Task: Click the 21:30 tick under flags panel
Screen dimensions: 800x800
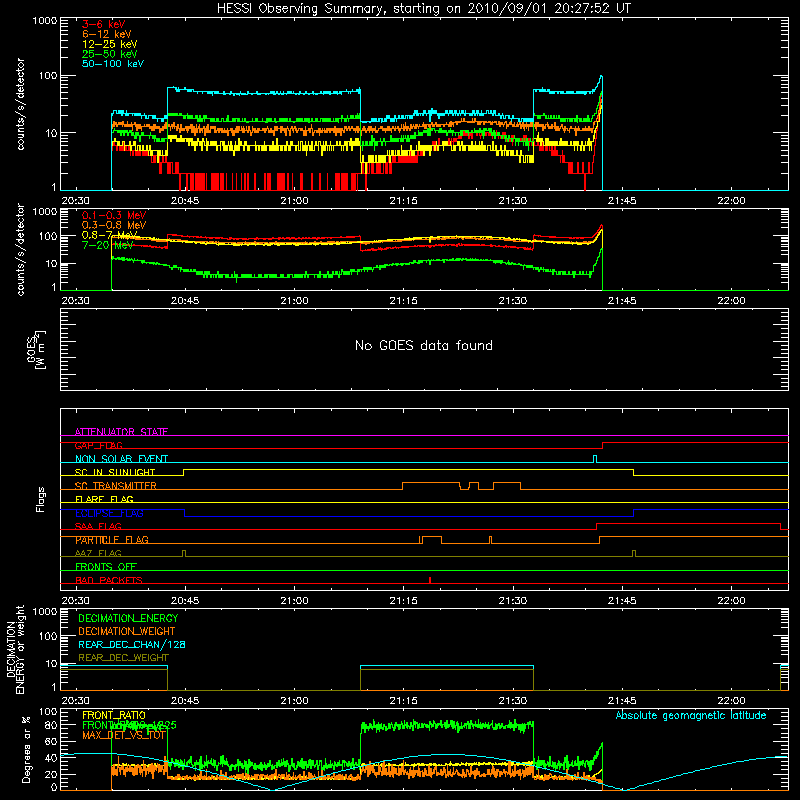Action: pos(513,601)
